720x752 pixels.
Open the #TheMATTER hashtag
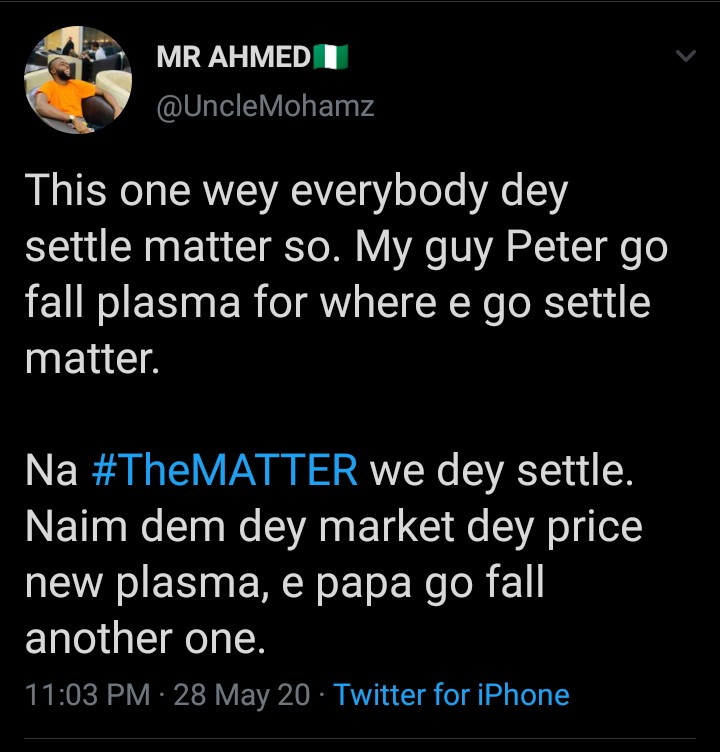[x=224, y=470]
